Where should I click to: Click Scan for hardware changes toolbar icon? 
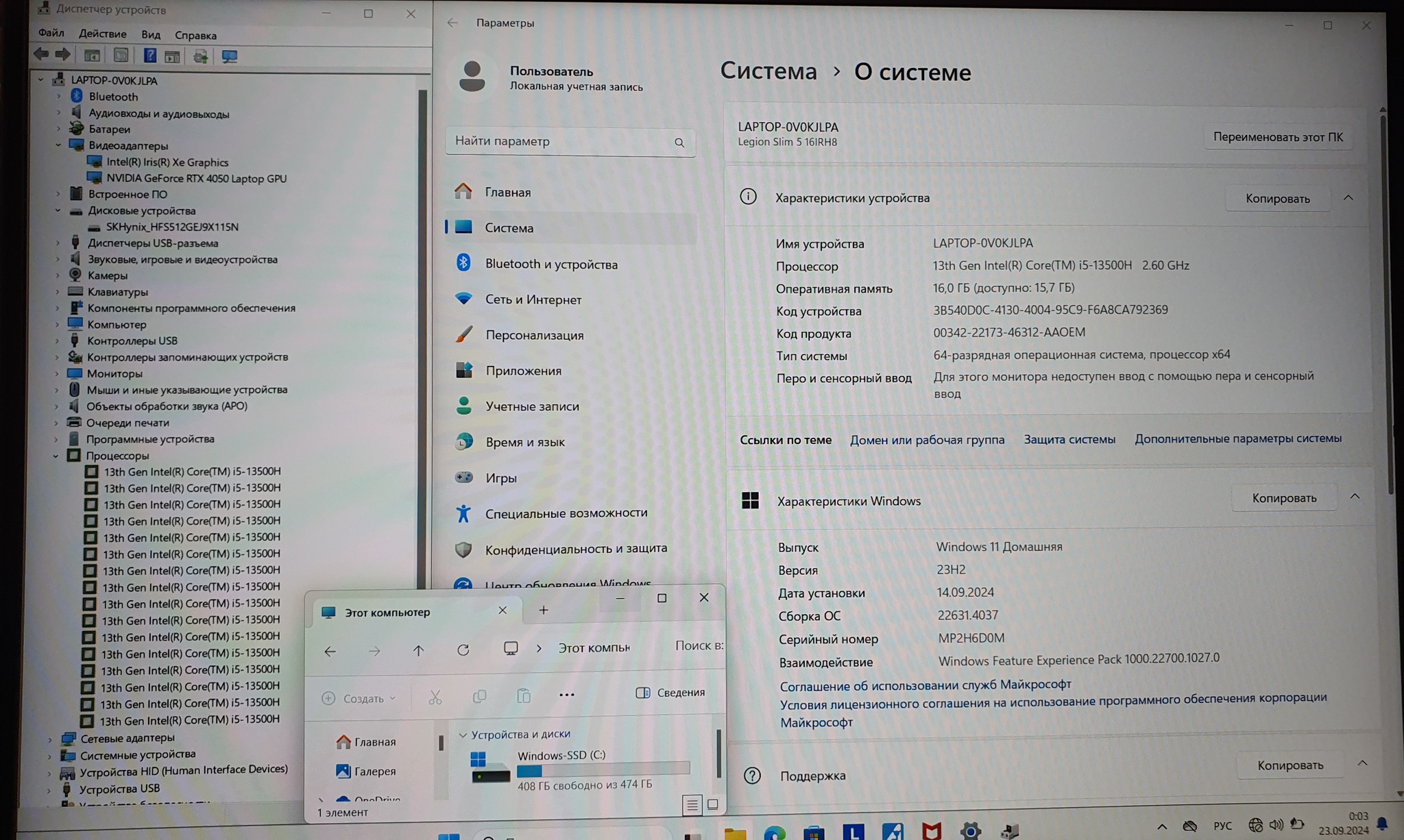coord(230,56)
